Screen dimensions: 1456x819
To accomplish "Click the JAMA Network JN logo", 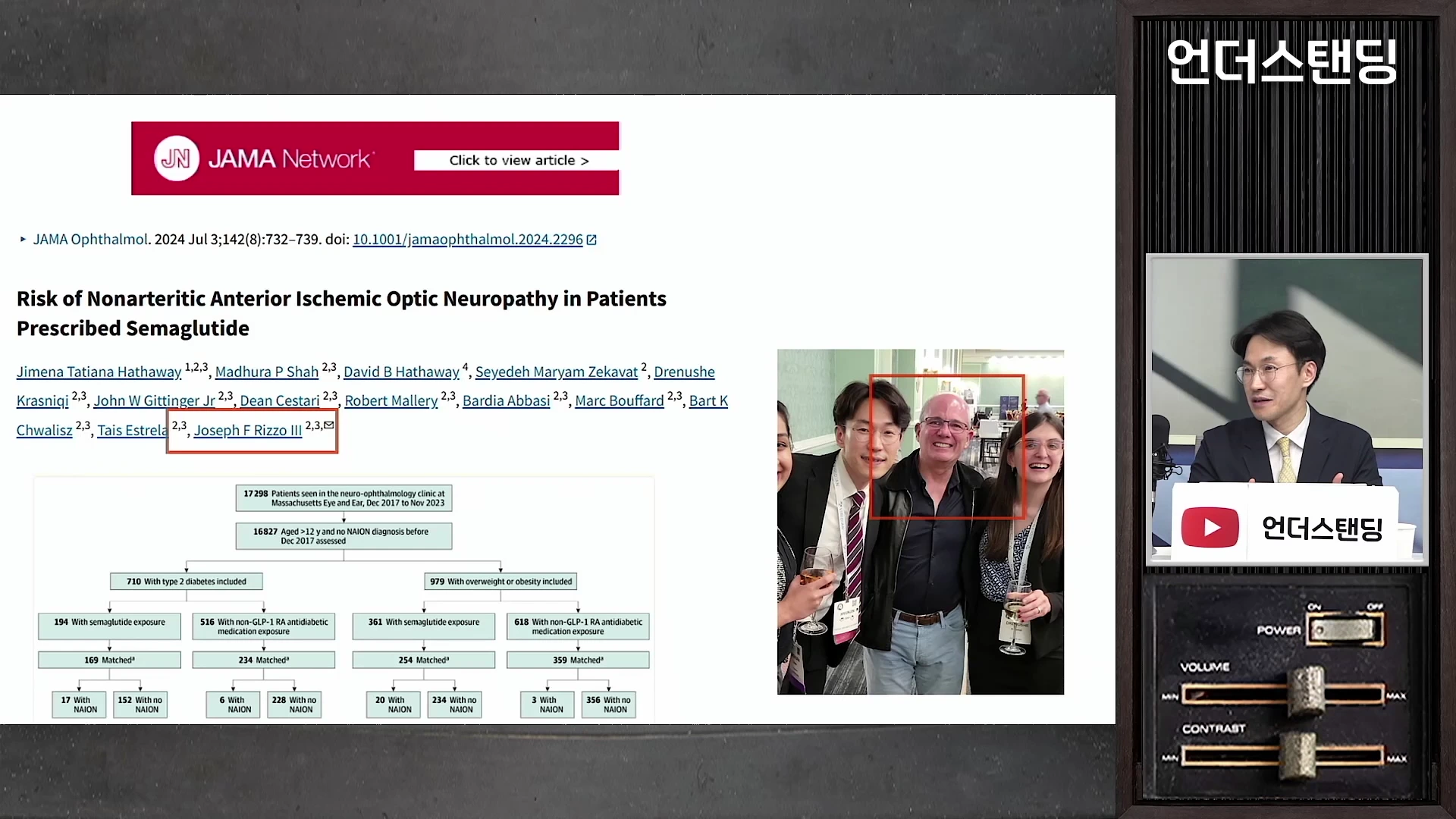I will click(x=177, y=158).
